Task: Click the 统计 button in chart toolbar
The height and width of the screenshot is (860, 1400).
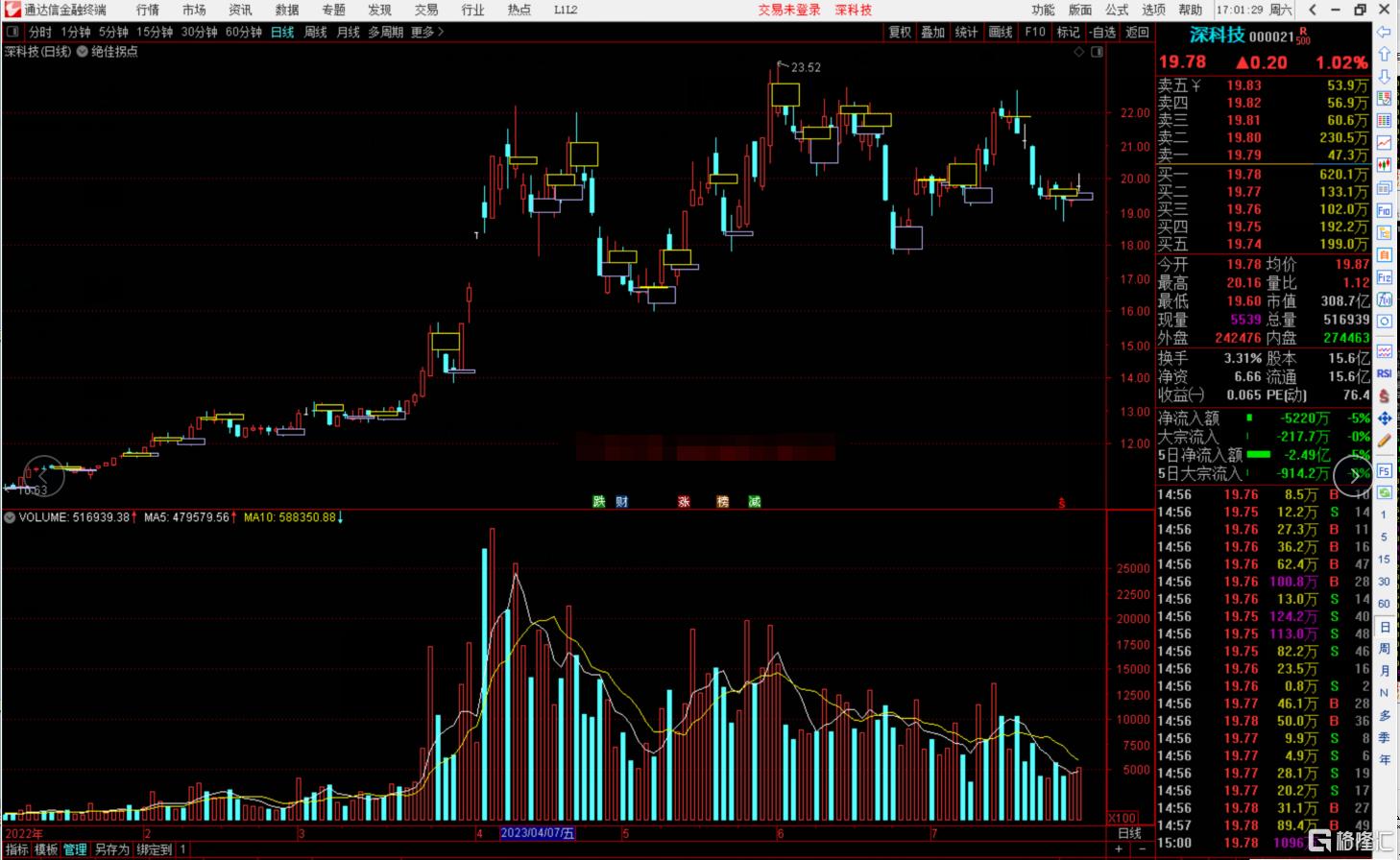Action: [967, 32]
